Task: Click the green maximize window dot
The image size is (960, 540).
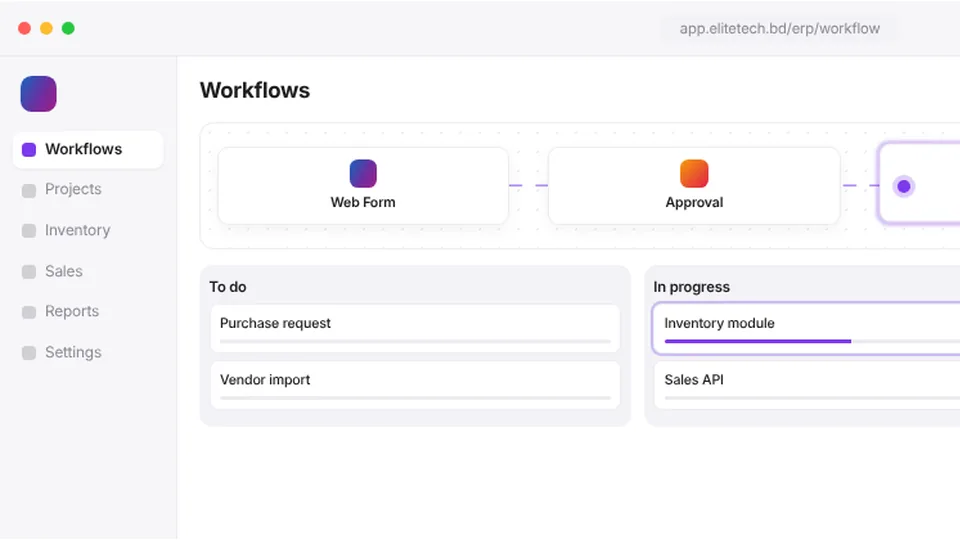Action: tap(69, 28)
